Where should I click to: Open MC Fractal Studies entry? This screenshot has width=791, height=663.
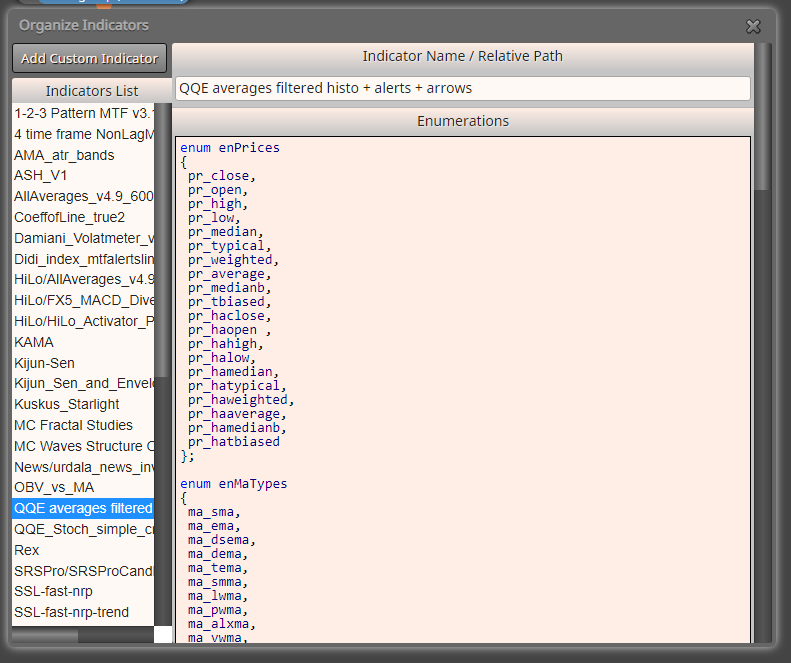pyautogui.click(x=83, y=425)
